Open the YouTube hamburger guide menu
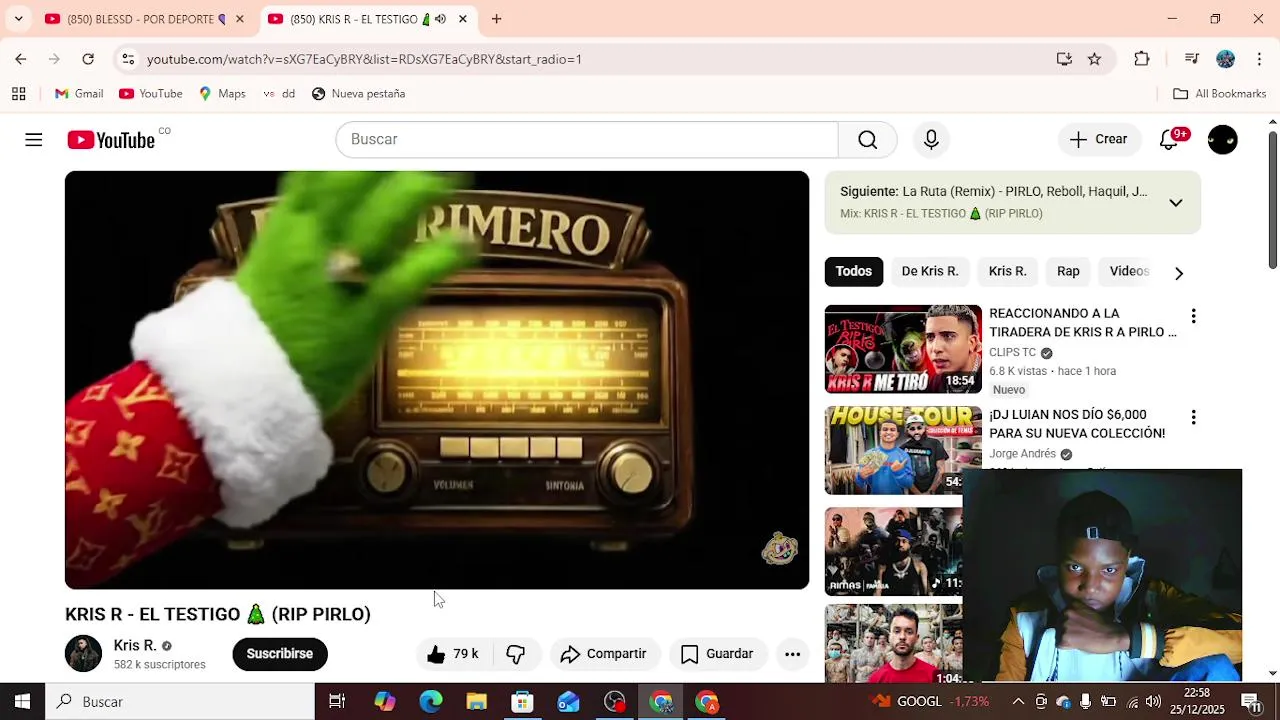Image resolution: width=1280 pixels, height=720 pixels. 34,140
